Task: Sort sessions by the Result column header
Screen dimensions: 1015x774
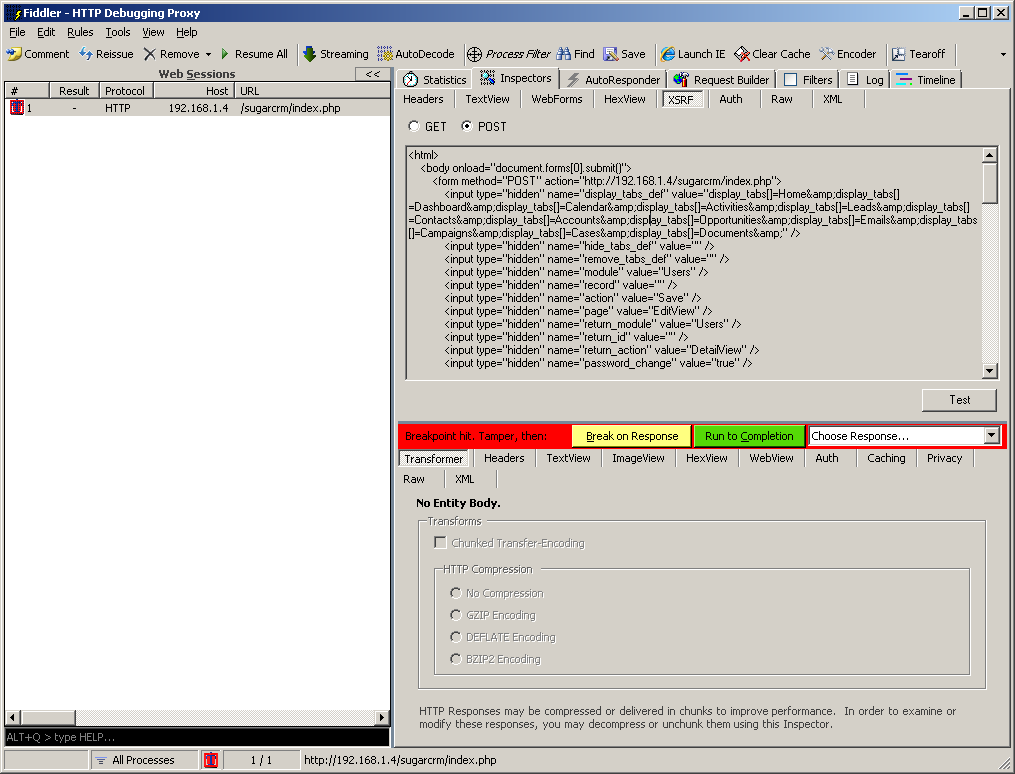Action: click(74, 91)
